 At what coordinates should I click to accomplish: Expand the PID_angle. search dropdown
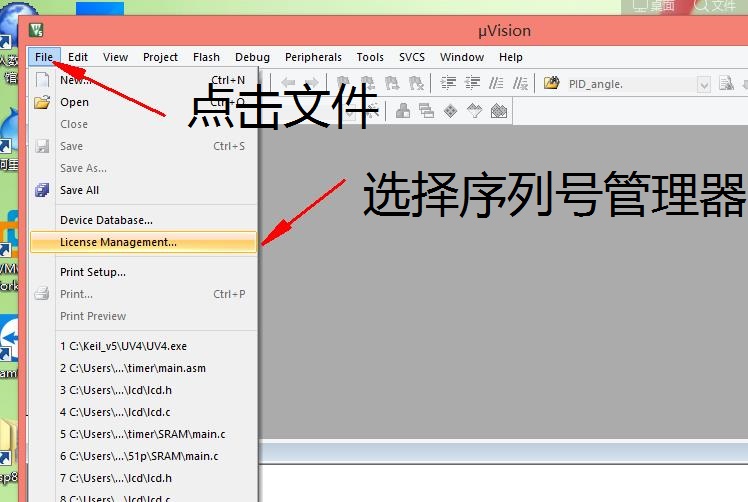coord(704,85)
